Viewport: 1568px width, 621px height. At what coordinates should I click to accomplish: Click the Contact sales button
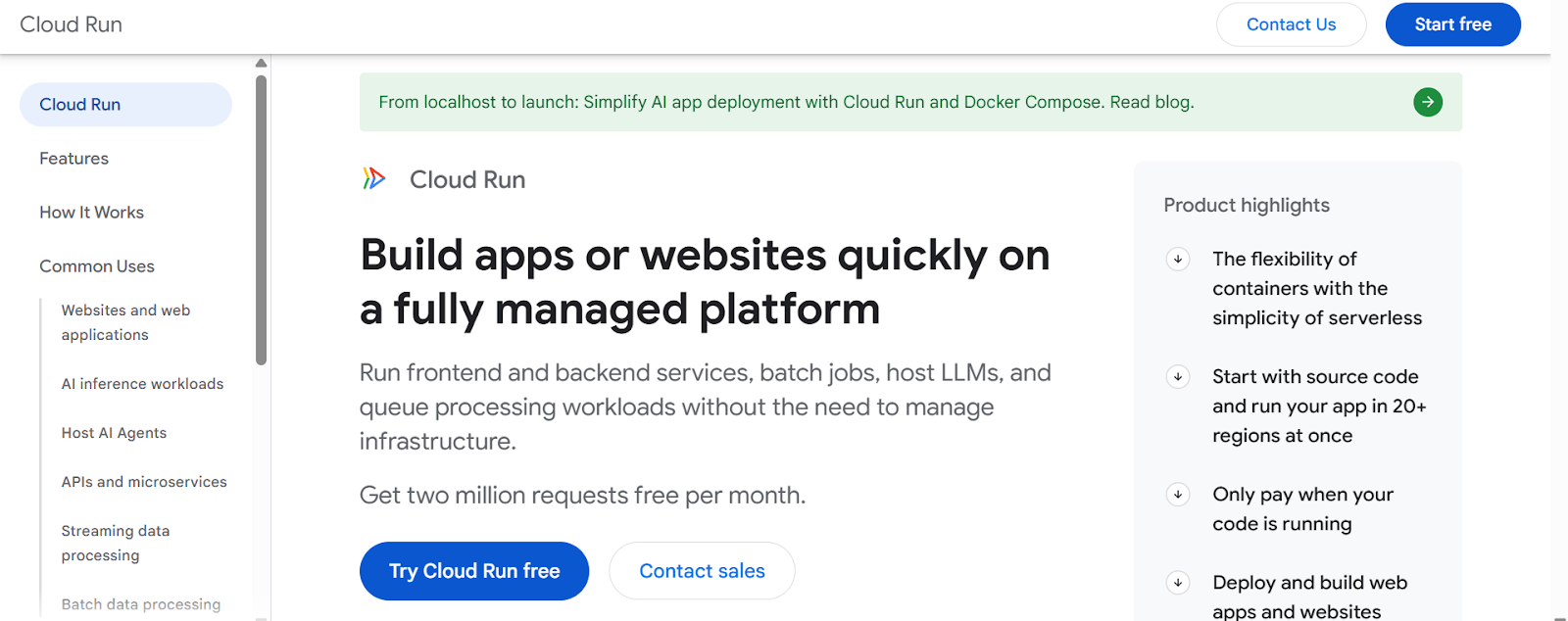pos(702,571)
